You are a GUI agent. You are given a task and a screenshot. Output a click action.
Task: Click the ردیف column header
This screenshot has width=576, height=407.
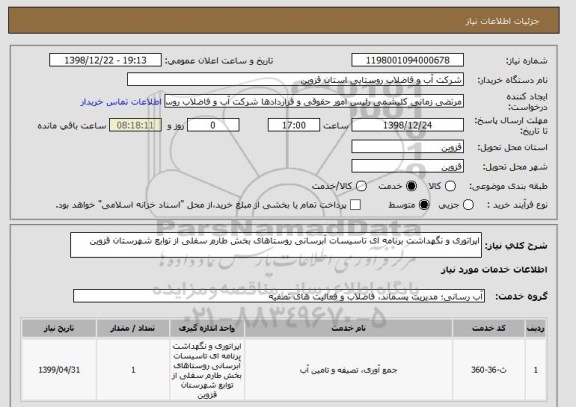tap(536, 328)
